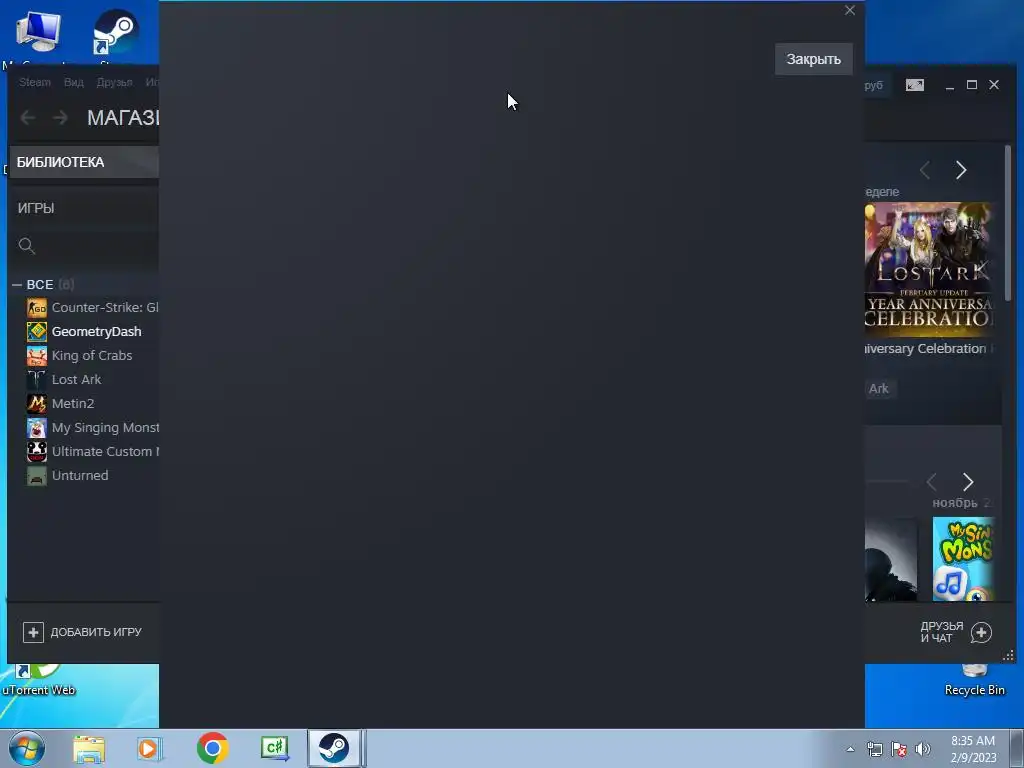
Task: Open the Recycle Bin desktop icon
Action: (x=974, y=680)
